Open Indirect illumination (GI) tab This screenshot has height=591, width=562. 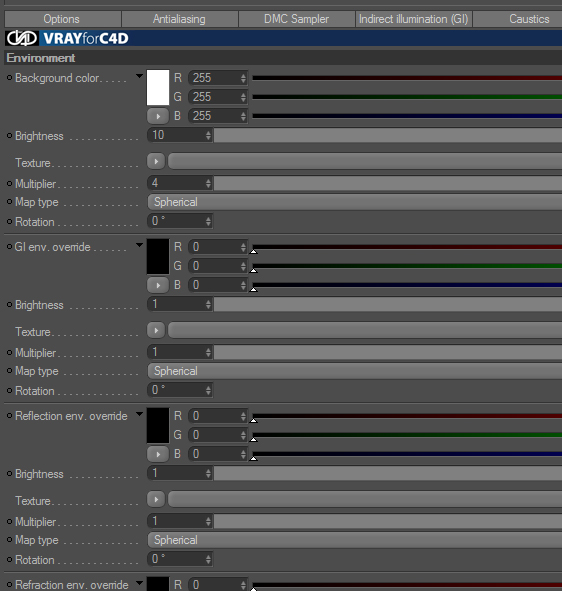413,19
